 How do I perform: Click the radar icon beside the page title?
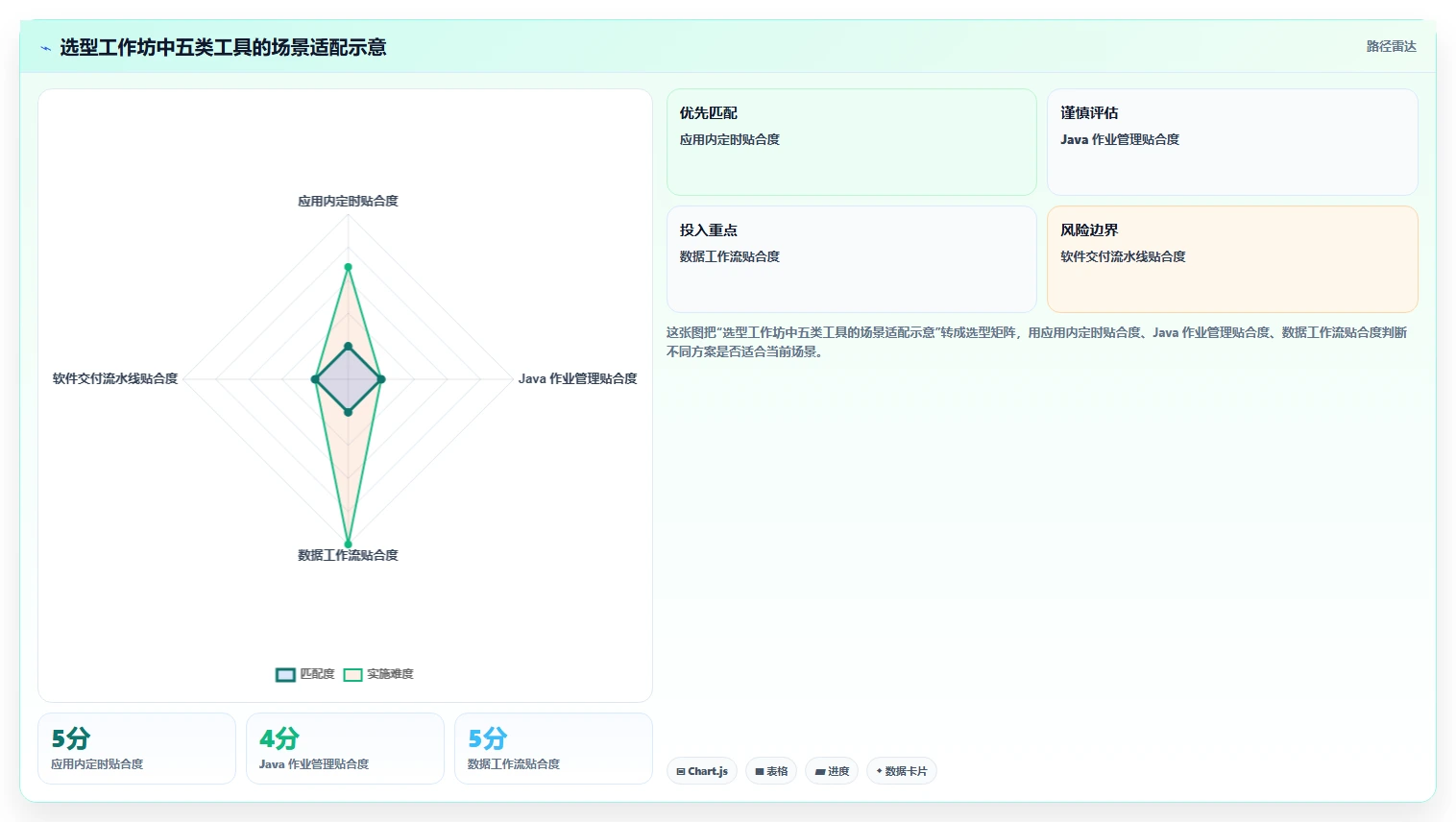45,48
